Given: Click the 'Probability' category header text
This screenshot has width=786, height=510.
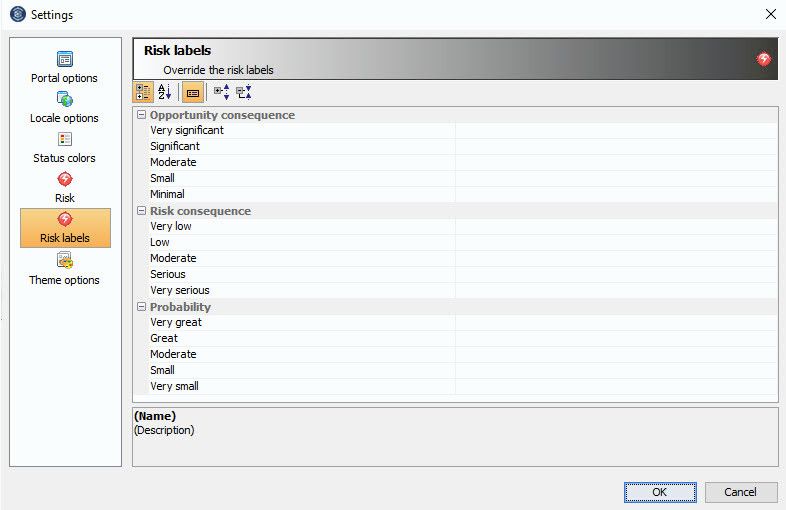Looking at the screenshot, I should point(180,307).
